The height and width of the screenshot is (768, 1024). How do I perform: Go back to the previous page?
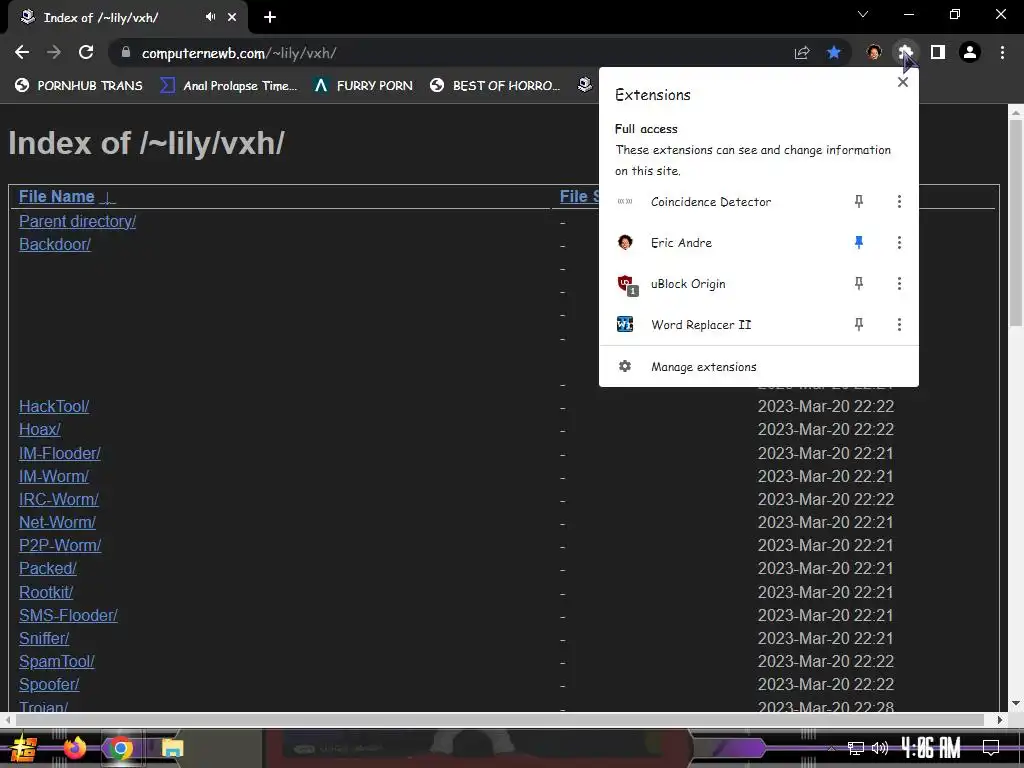point(22,52)
